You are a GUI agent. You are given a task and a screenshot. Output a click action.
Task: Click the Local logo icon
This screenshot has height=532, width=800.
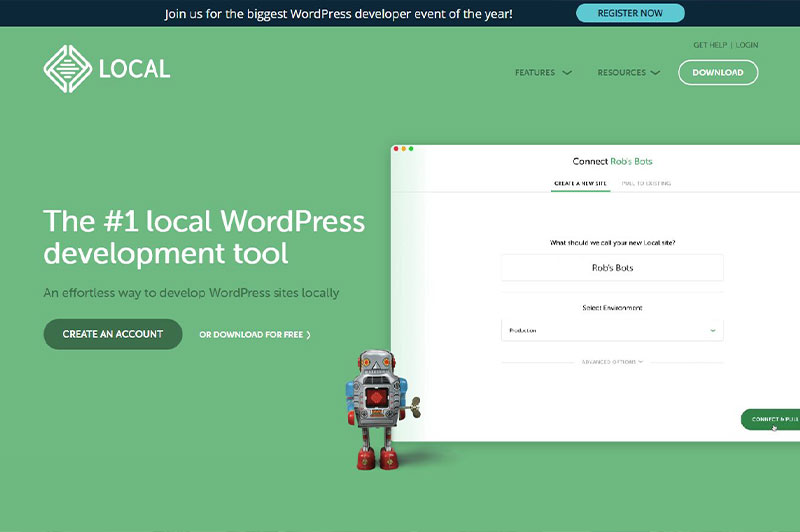click(68, 69)
